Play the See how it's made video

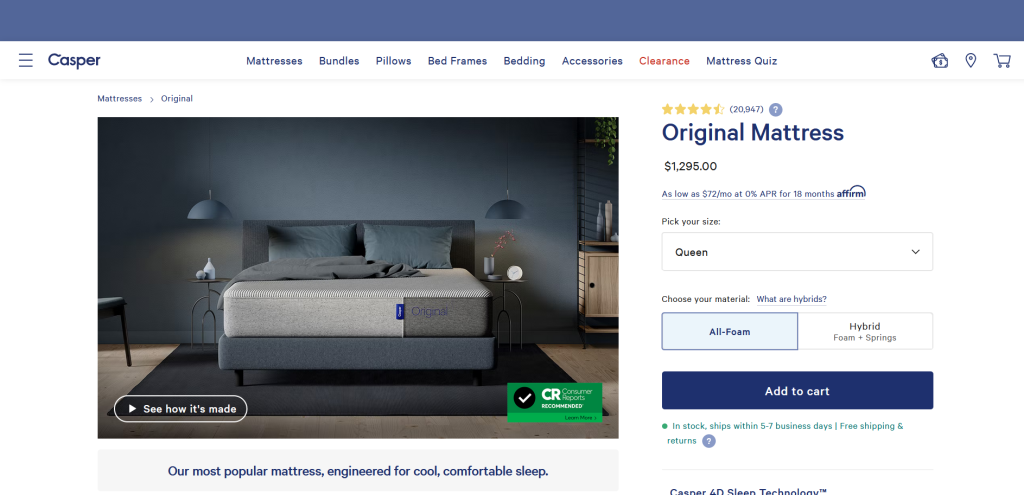click(x=181, y=409)
